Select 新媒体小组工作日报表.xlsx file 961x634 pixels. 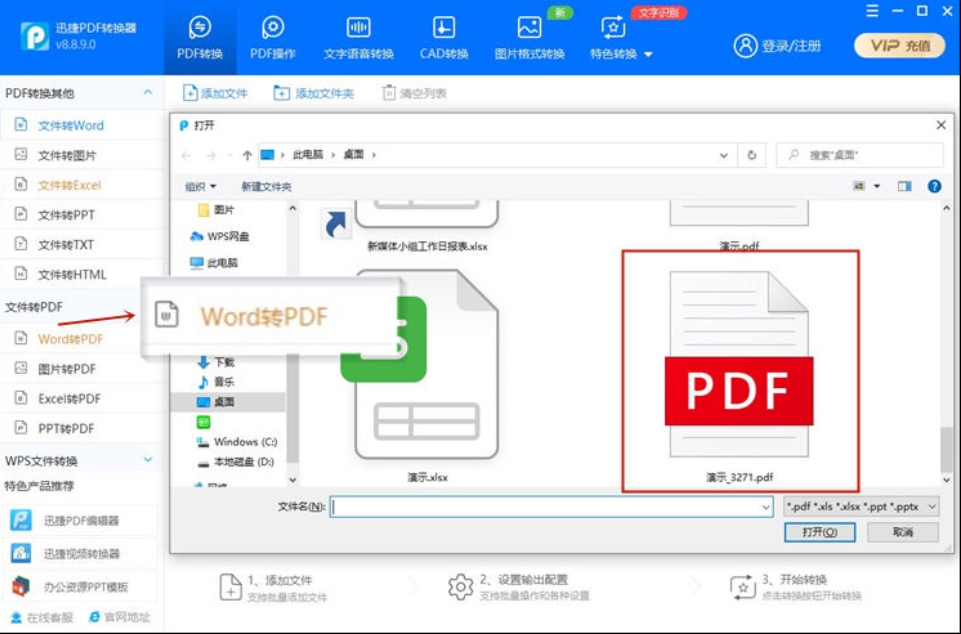point(427,246)
